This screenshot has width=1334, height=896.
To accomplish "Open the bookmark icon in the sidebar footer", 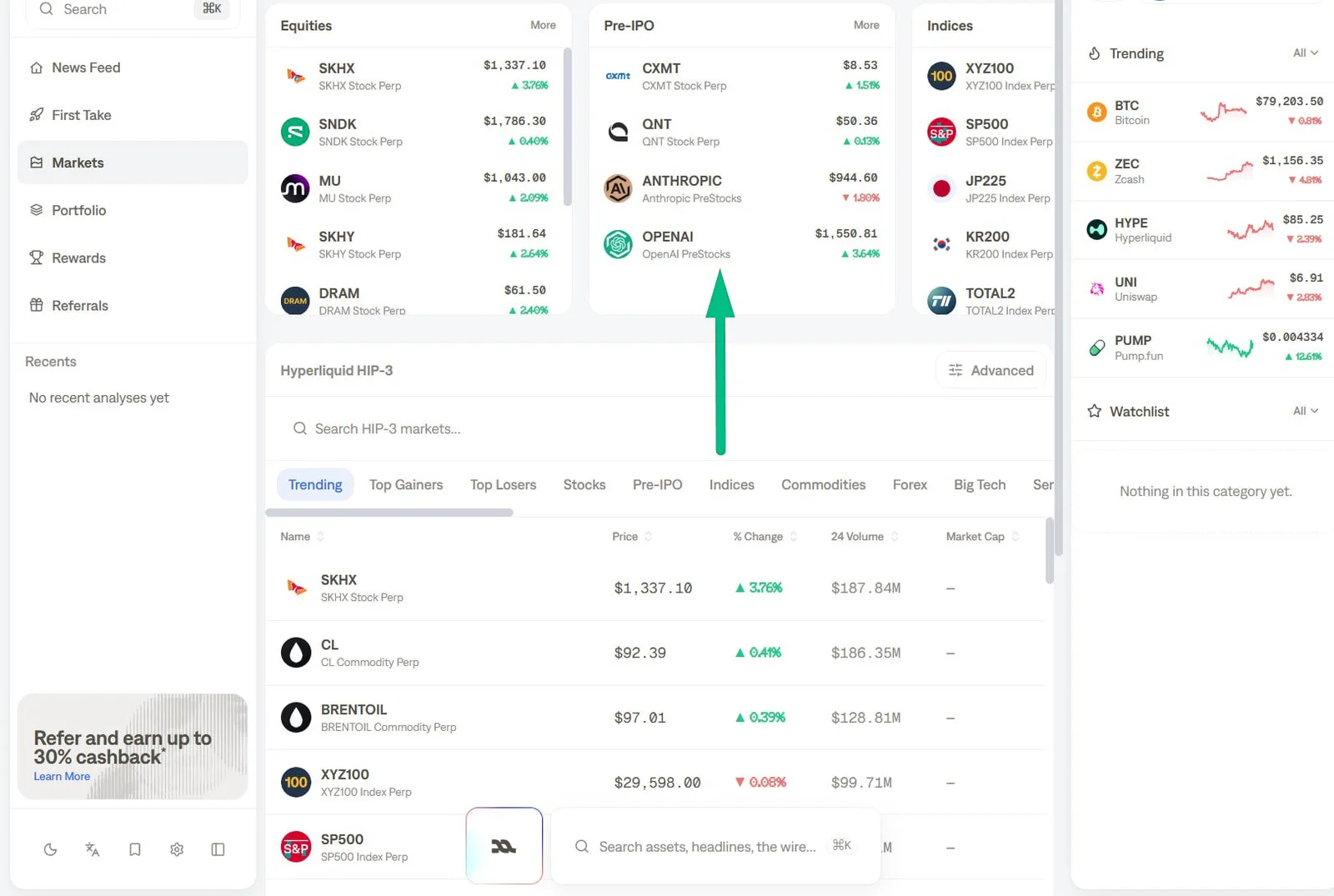I will (134, 849).
